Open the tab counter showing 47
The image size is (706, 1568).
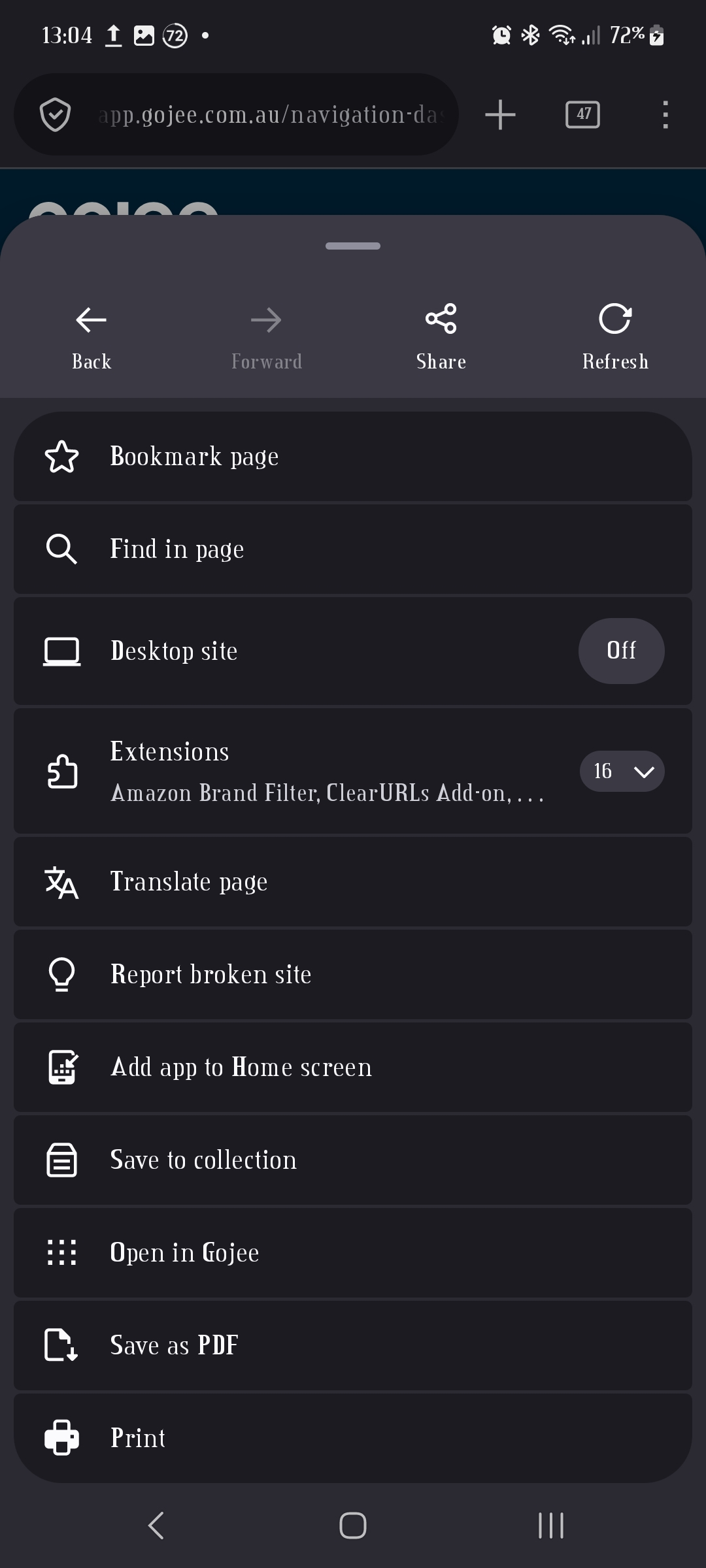click(x=582, y=114)
